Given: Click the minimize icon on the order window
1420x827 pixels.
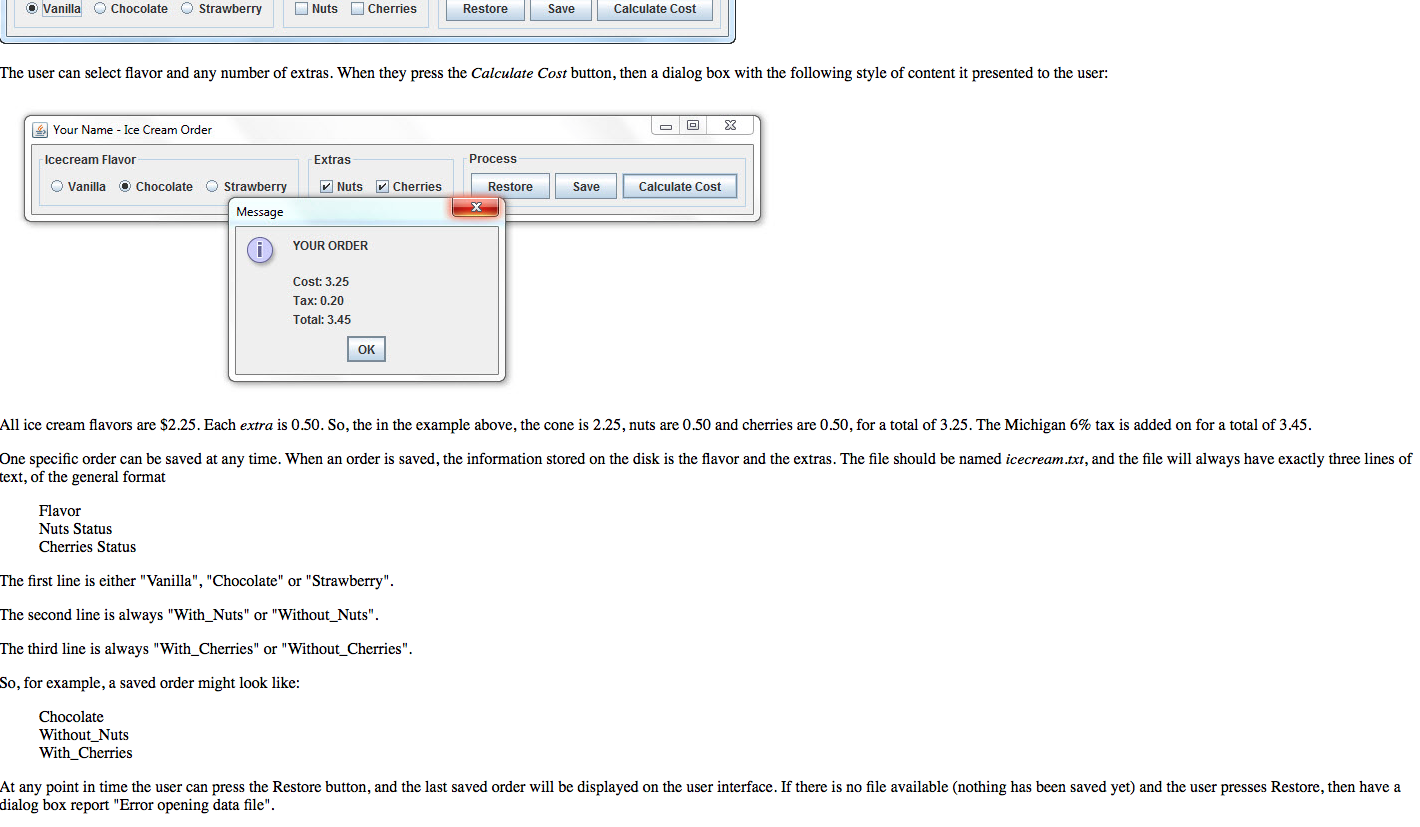Looking at the screenshot, I should [665, 125].
